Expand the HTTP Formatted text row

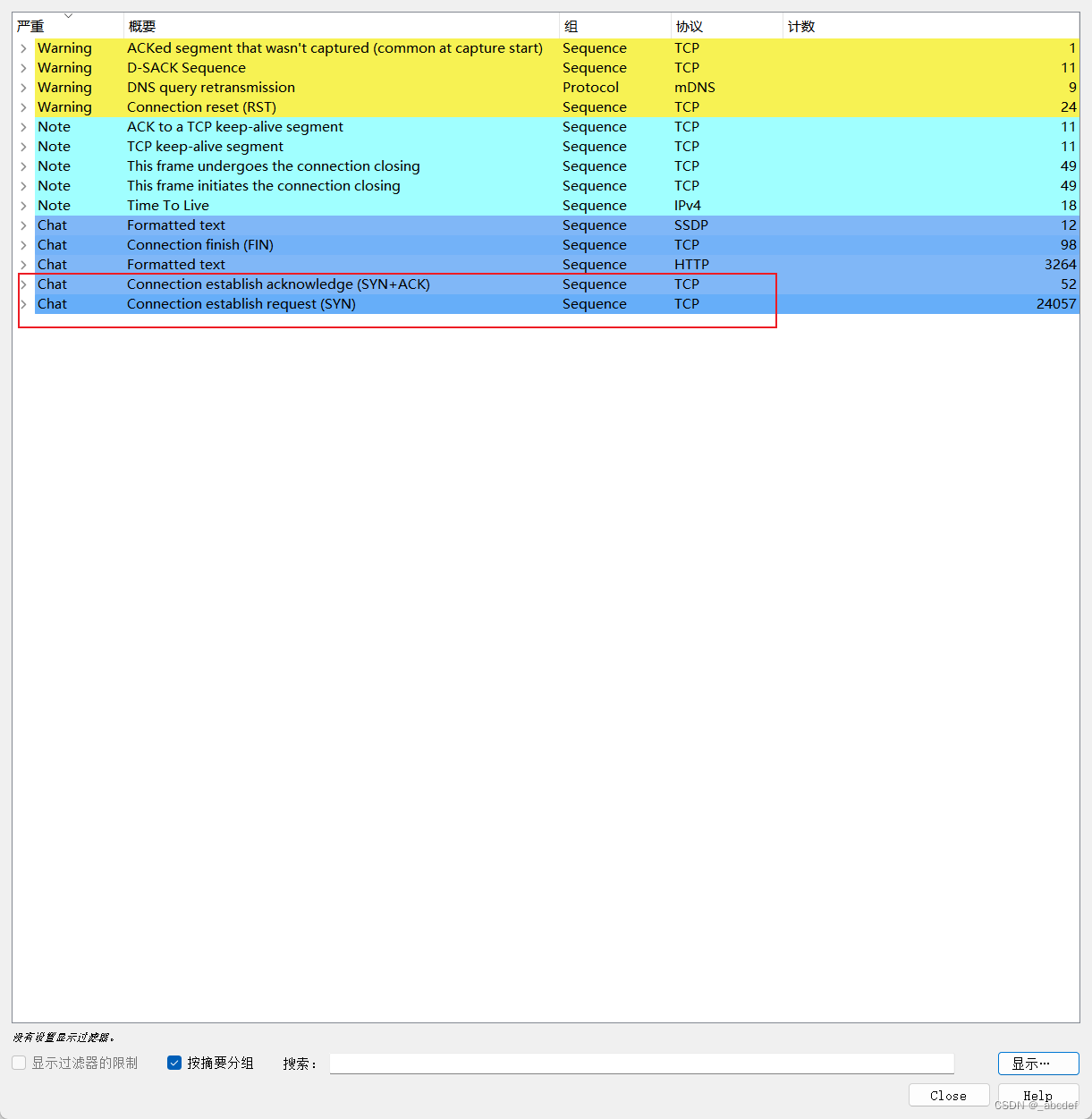click(x=23, y=265)
